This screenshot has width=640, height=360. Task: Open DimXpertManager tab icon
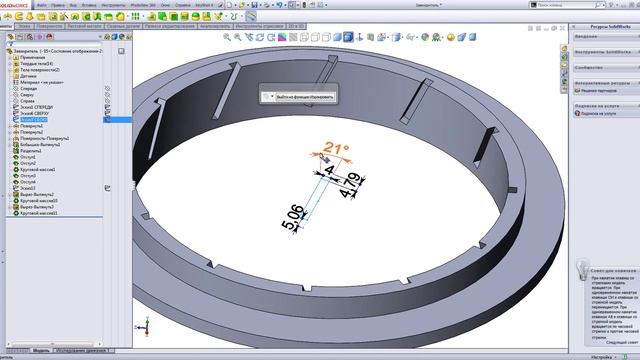coord(40,37)
